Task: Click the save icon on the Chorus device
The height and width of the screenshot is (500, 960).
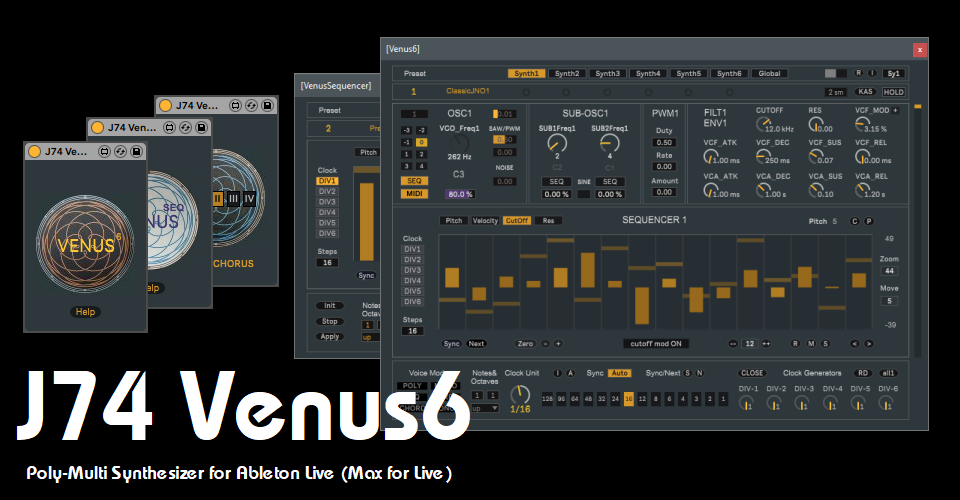Action: pos(267,105)
